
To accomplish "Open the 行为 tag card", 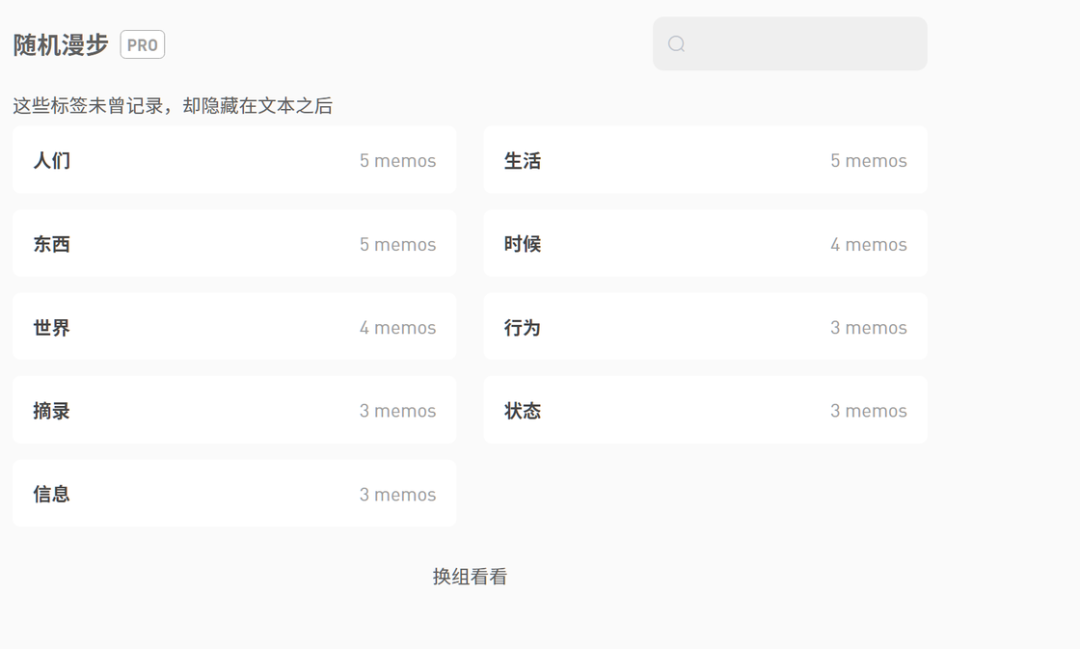I will tap(705, 327).
